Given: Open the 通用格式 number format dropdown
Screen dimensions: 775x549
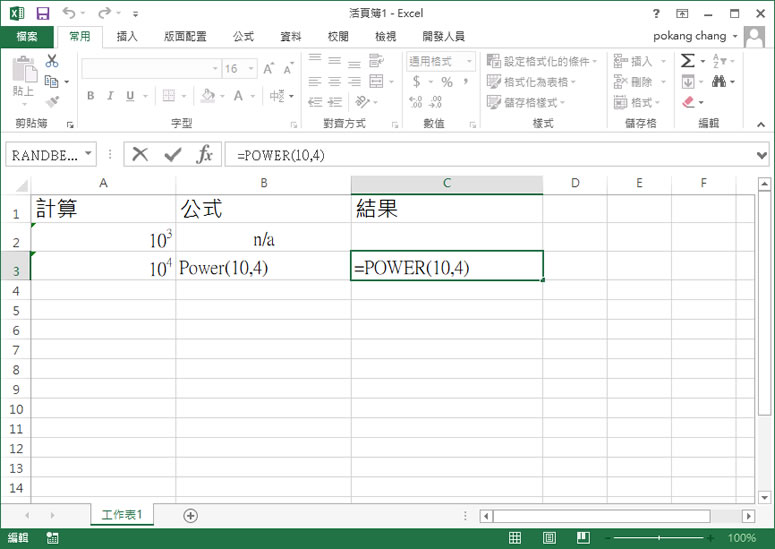Looking at the screenshot, I should coord(469,61).
